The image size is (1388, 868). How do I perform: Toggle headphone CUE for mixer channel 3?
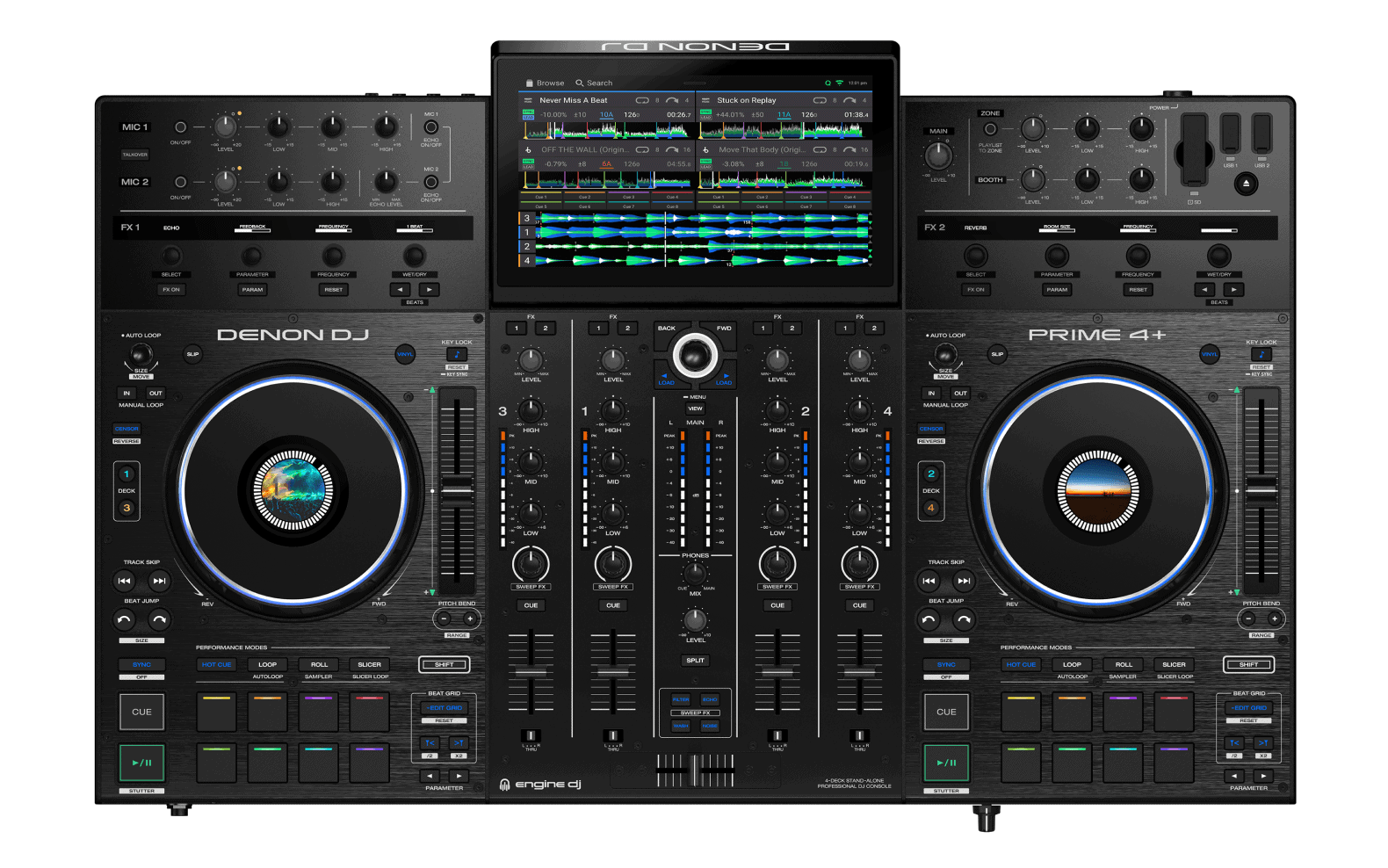531,605
